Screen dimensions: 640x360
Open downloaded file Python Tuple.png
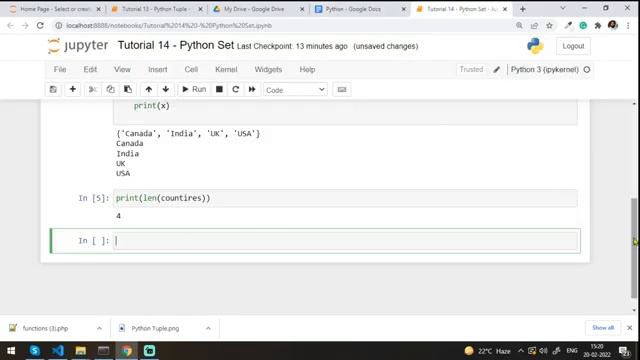(155, 328)
